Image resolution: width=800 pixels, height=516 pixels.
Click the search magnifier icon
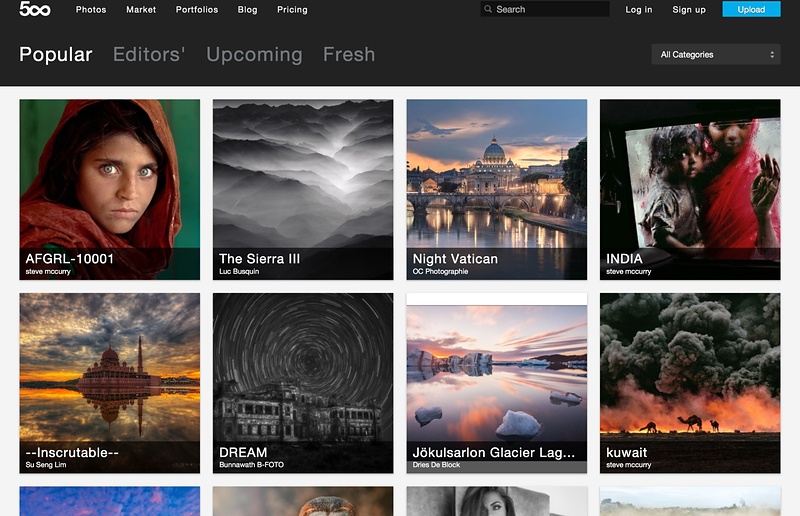click(x=488, y=9)
